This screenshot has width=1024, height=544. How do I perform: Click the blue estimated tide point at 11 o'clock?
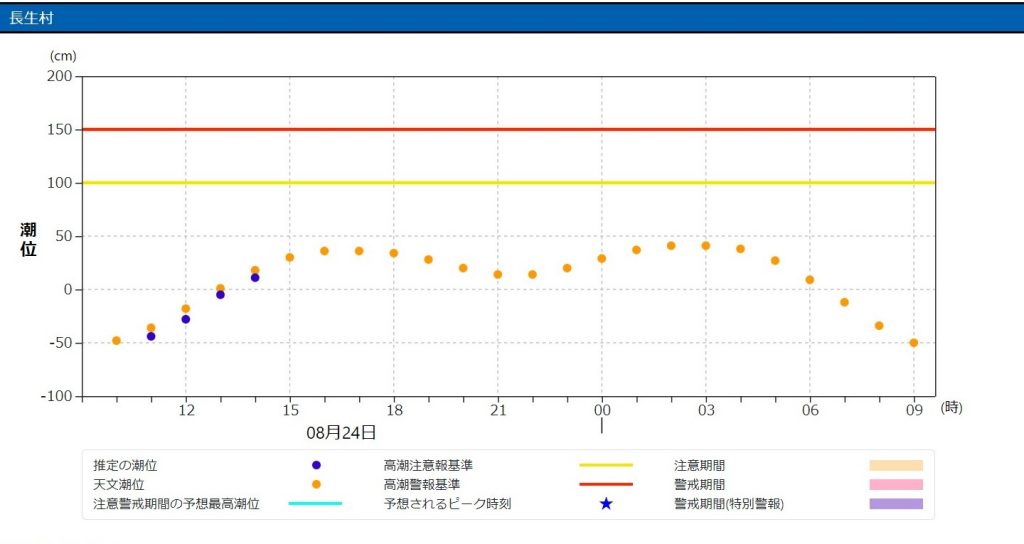click(x=151, y=336)
